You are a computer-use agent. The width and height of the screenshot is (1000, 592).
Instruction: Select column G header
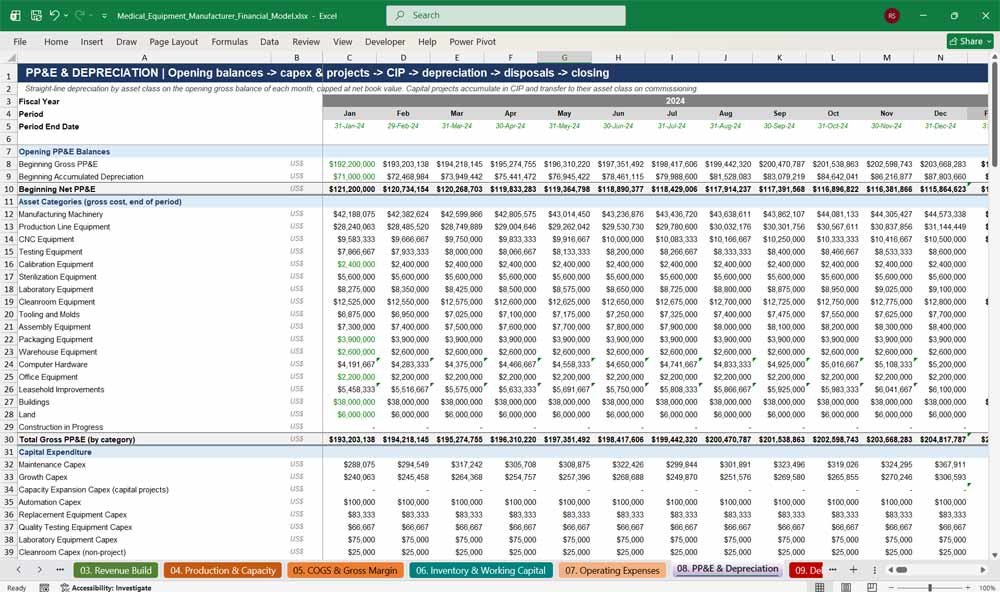(x=564, y=57)
